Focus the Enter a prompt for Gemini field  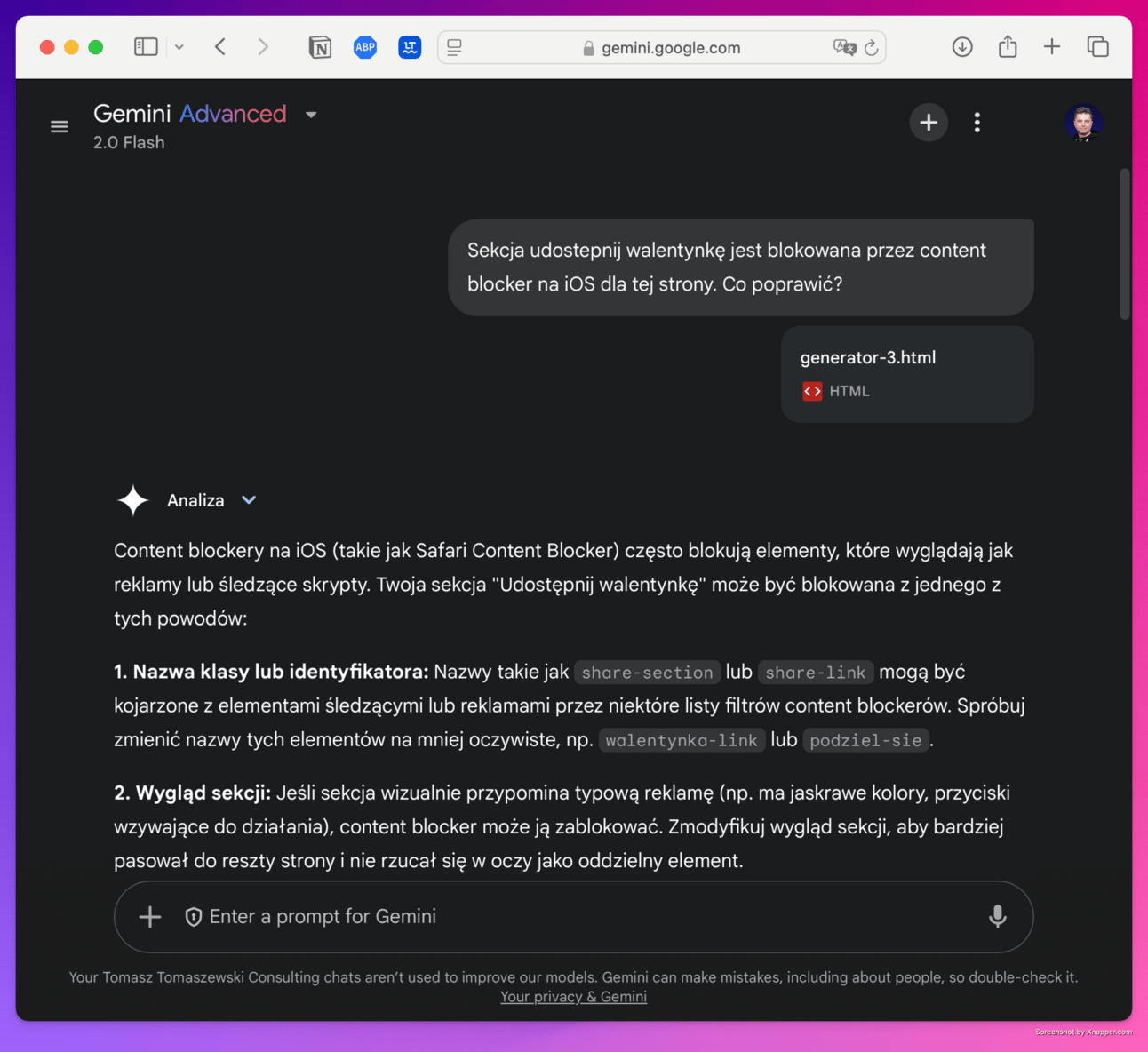[x=574, y=917]
